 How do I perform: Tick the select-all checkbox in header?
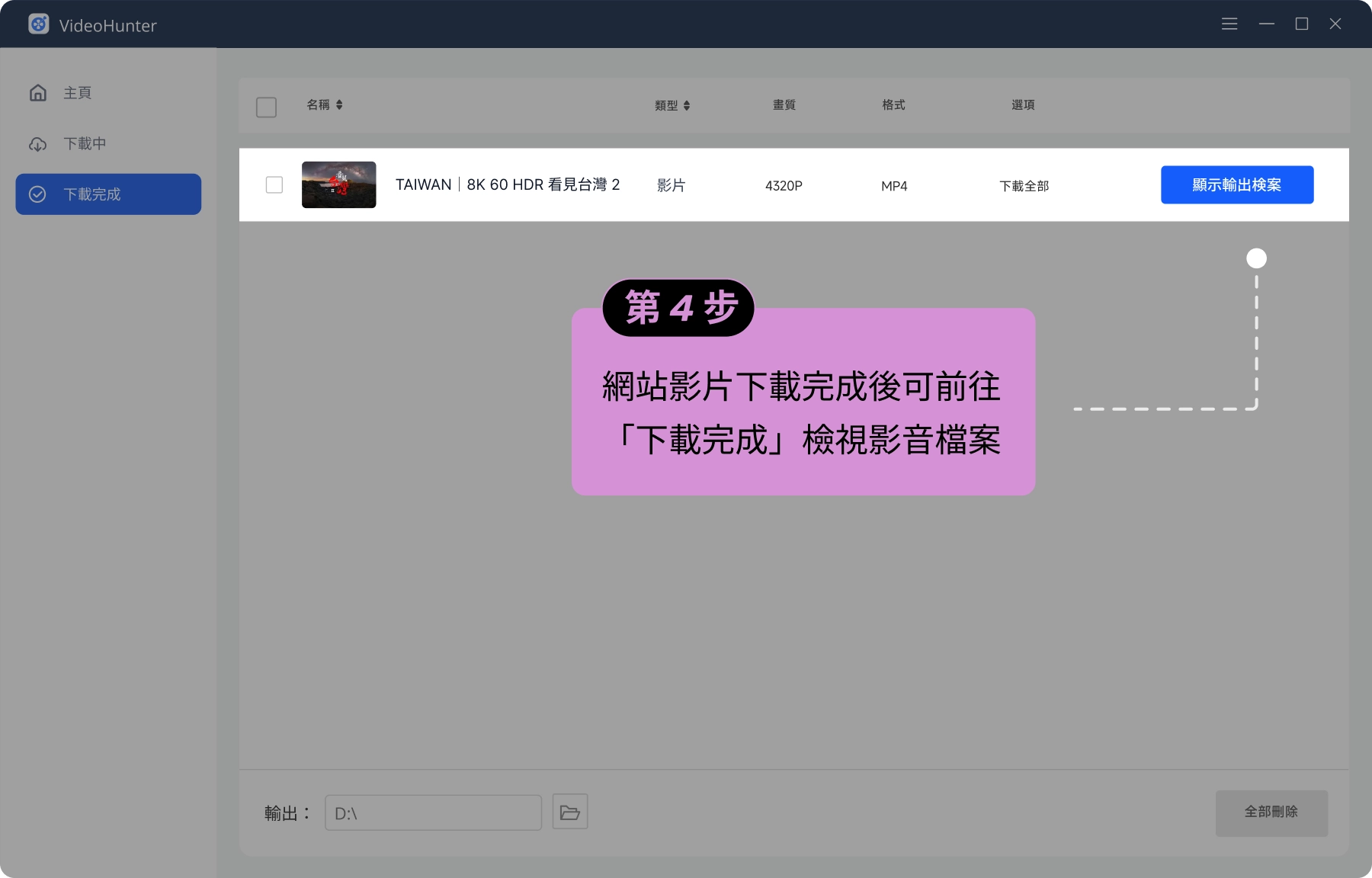tap(266, 107)
